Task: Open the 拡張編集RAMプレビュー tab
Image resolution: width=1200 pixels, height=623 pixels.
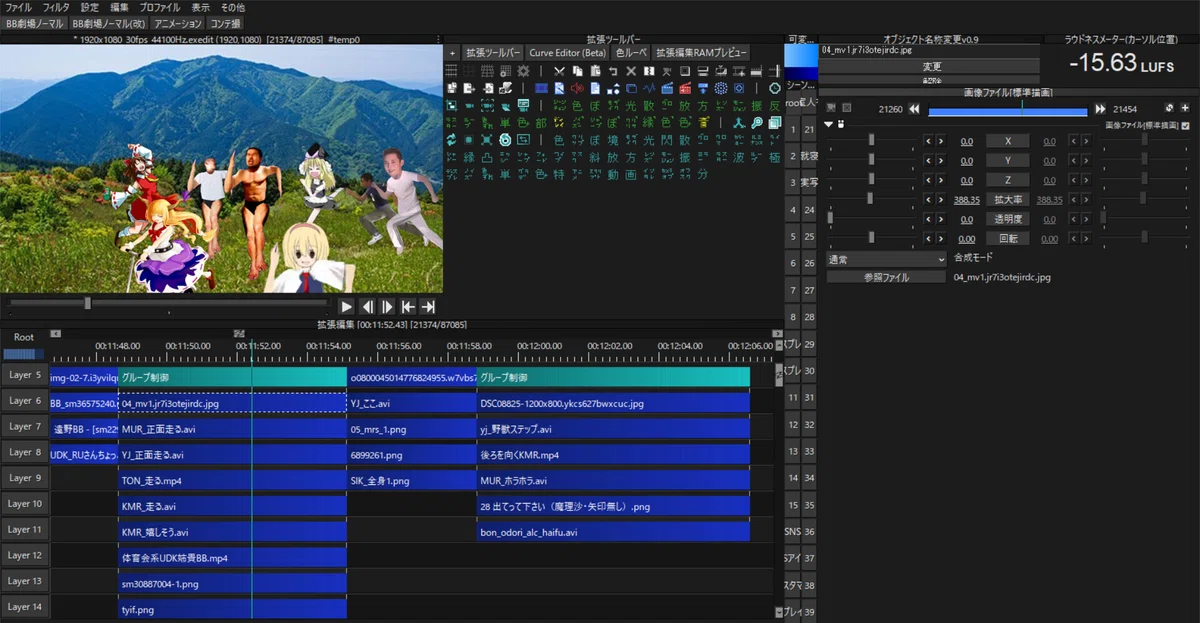Action: pos(701,52)
